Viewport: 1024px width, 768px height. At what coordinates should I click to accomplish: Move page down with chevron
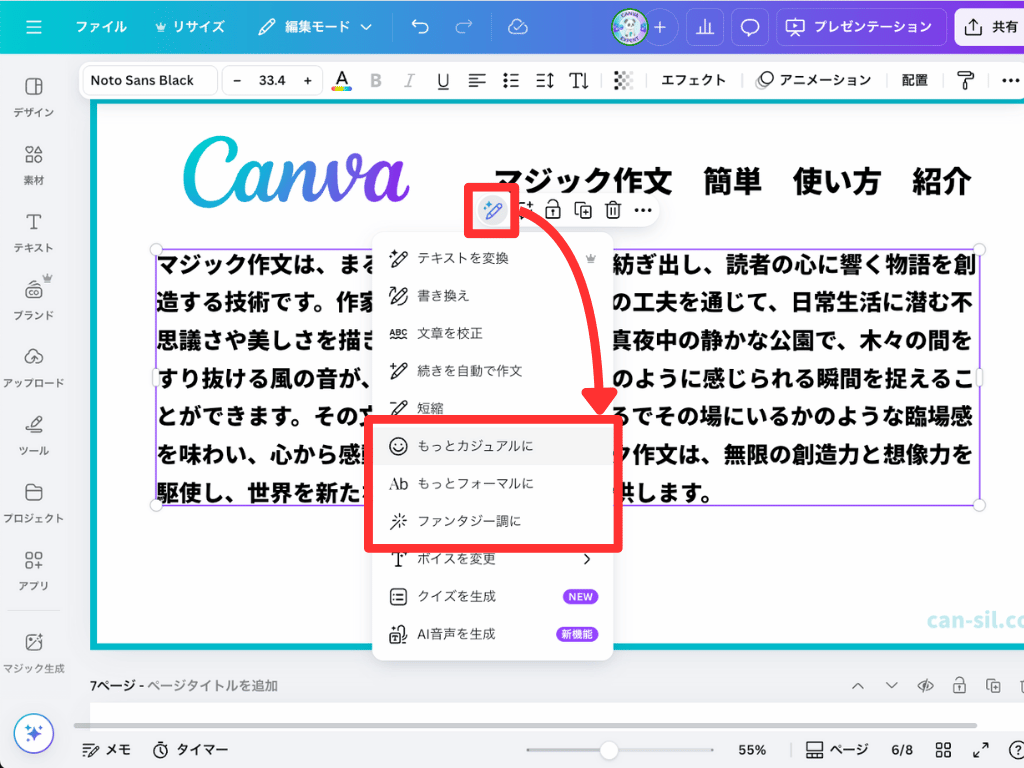pos(891,686)
